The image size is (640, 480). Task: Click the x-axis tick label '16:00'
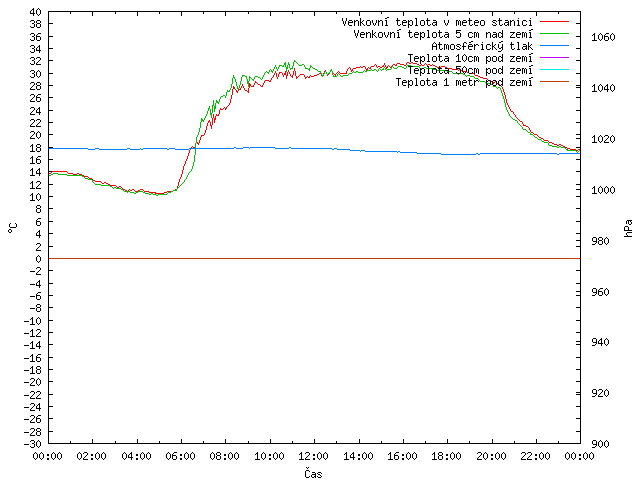pos(402,456)
